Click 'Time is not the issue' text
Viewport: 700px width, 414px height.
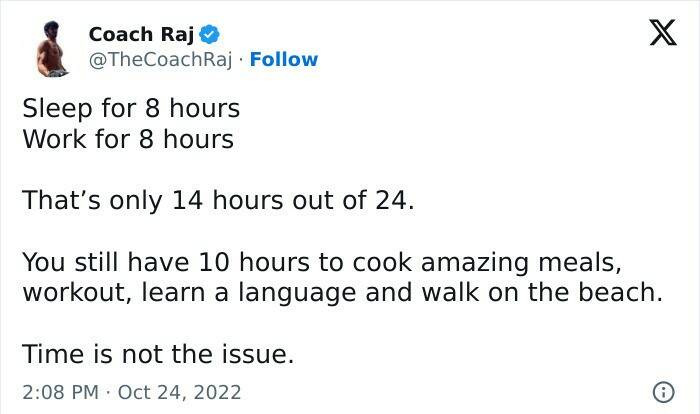pyautogui.click(x=159, y=355)
